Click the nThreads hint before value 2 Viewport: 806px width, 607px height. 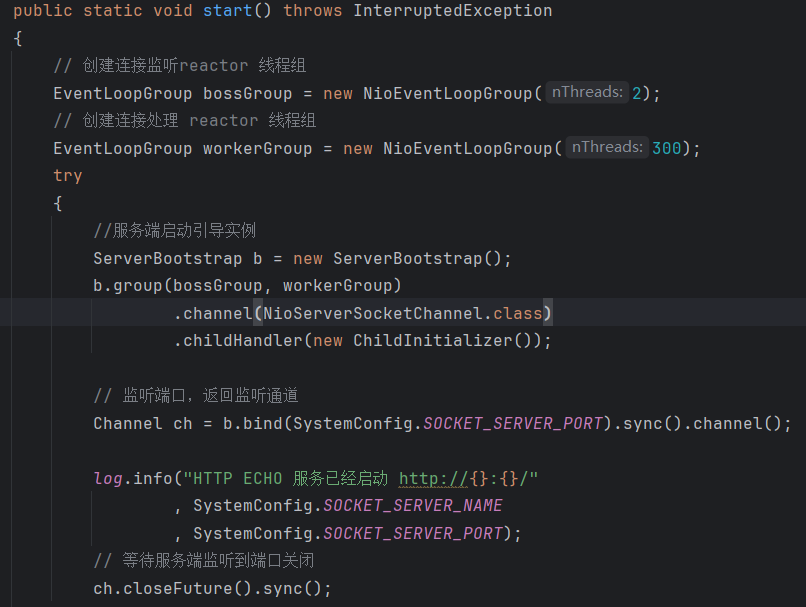coord(587,93)
